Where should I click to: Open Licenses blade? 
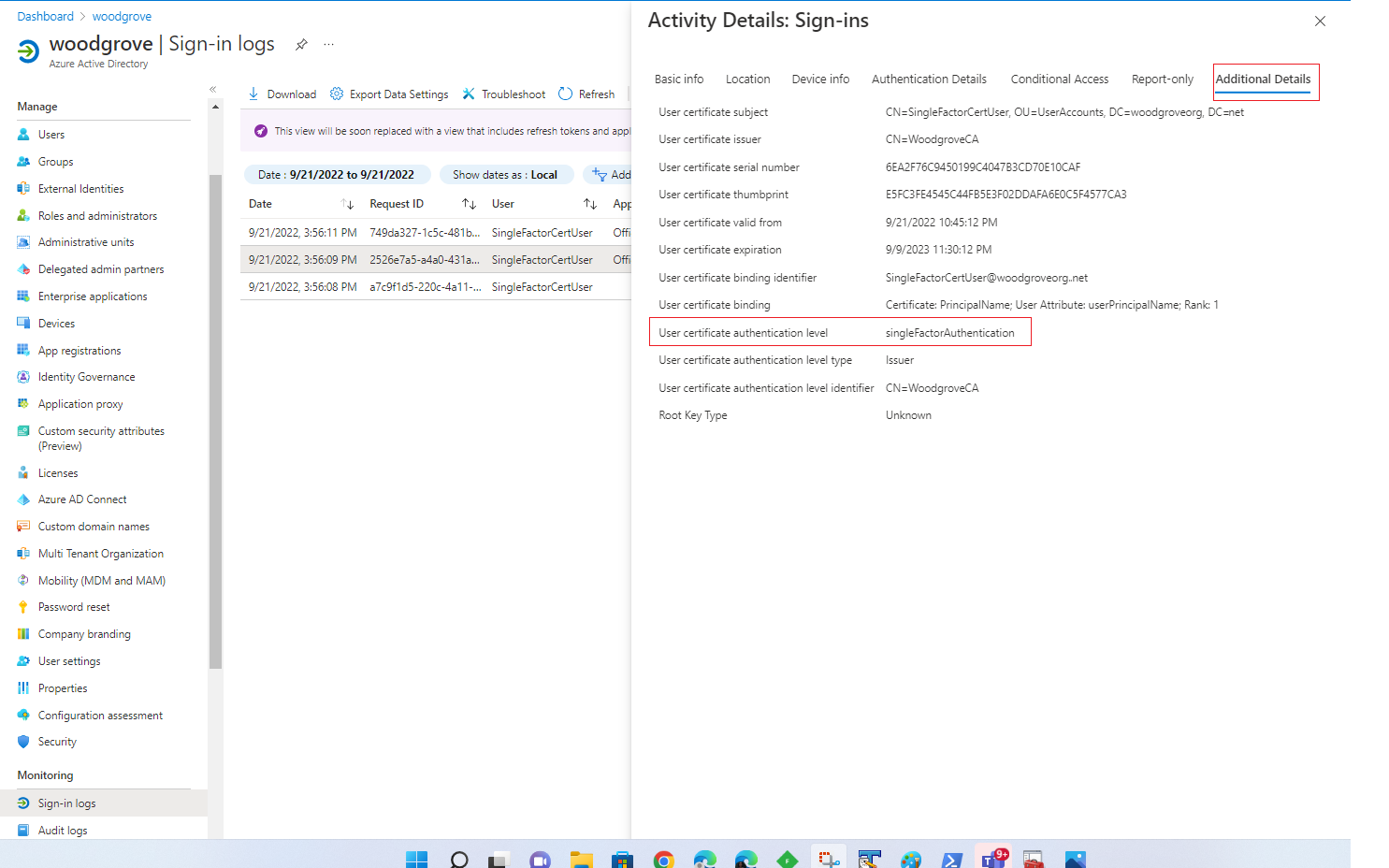click(58, 473)
